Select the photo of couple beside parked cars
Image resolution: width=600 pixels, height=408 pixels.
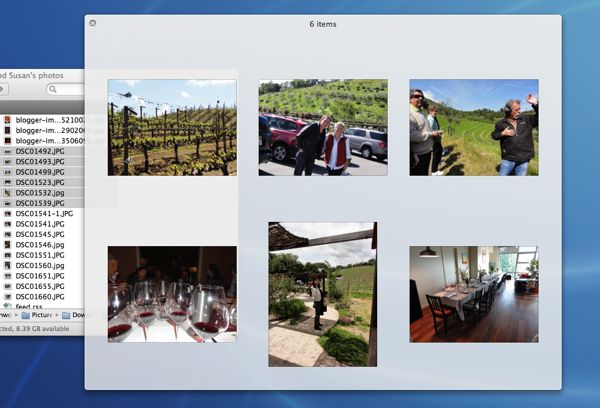tap(323, 127)
